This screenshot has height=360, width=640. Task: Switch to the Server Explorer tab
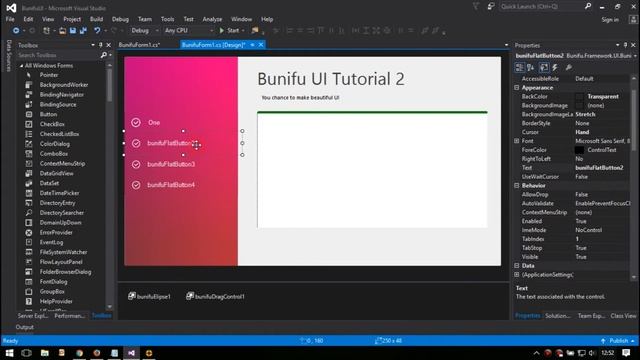pos(33,316)
